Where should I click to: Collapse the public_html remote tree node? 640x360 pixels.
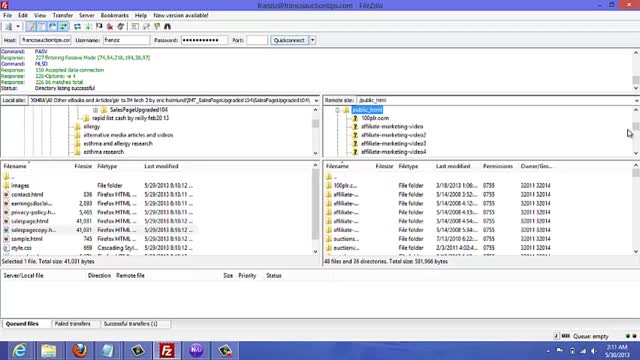[338, 110]
